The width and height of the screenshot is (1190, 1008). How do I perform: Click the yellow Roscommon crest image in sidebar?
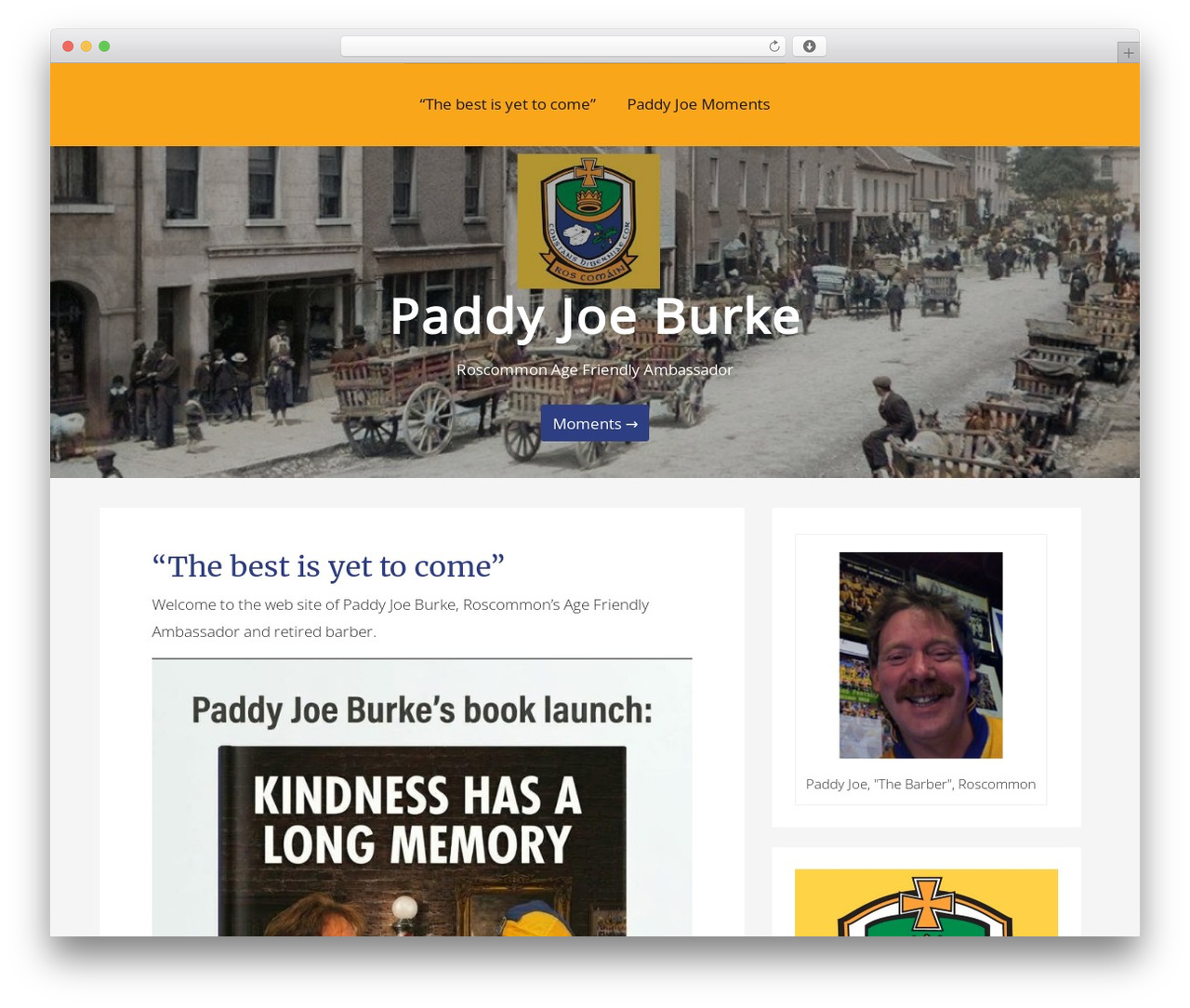[926, 903]
